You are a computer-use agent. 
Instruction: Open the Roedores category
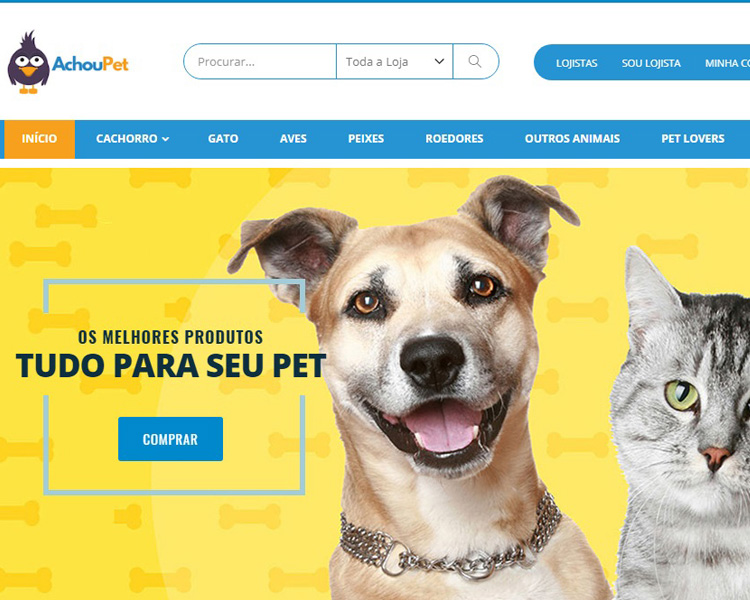(x=454, y=139)
